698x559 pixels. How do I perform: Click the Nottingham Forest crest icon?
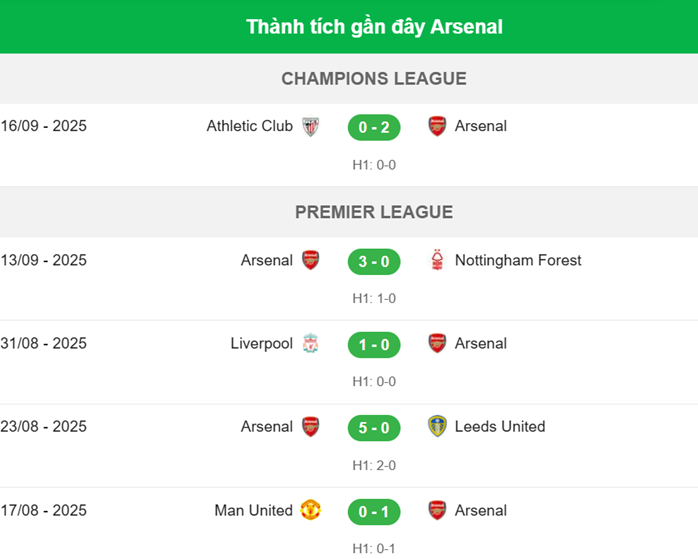tap(437, 261)
